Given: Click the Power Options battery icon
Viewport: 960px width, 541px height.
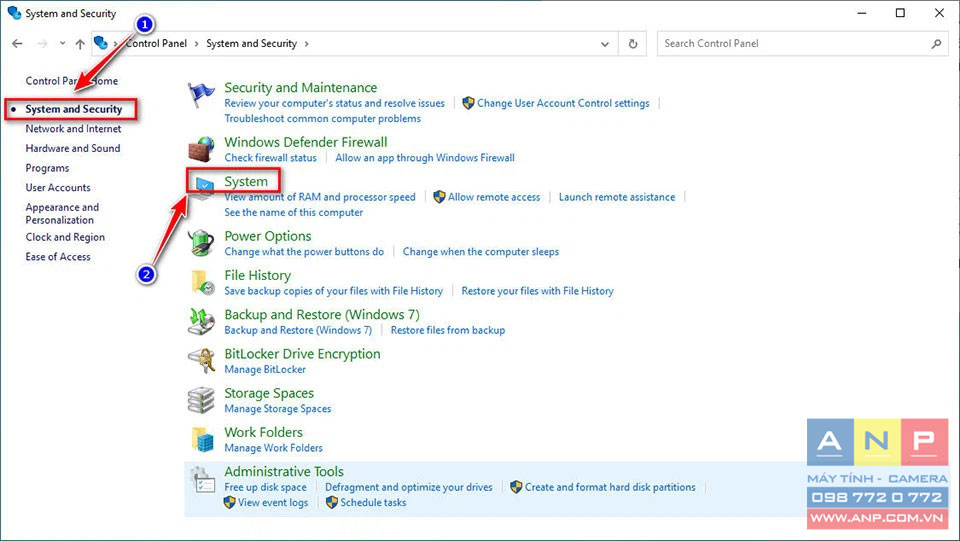Looking at the screenshot, I should pos(201,244).
